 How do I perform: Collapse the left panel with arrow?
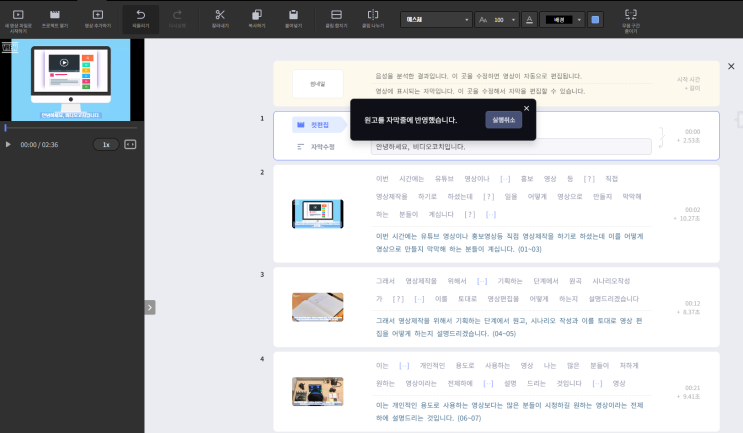150,307
